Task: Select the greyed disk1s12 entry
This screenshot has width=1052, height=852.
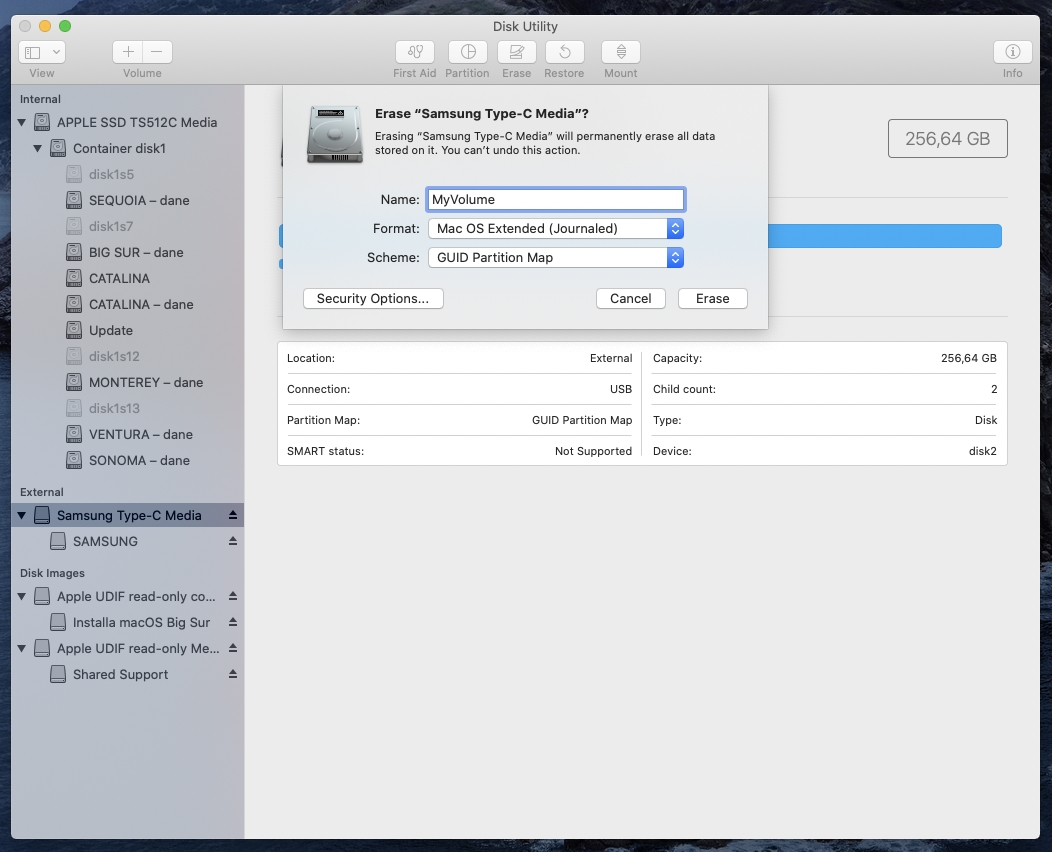Action: click(127, 356)
